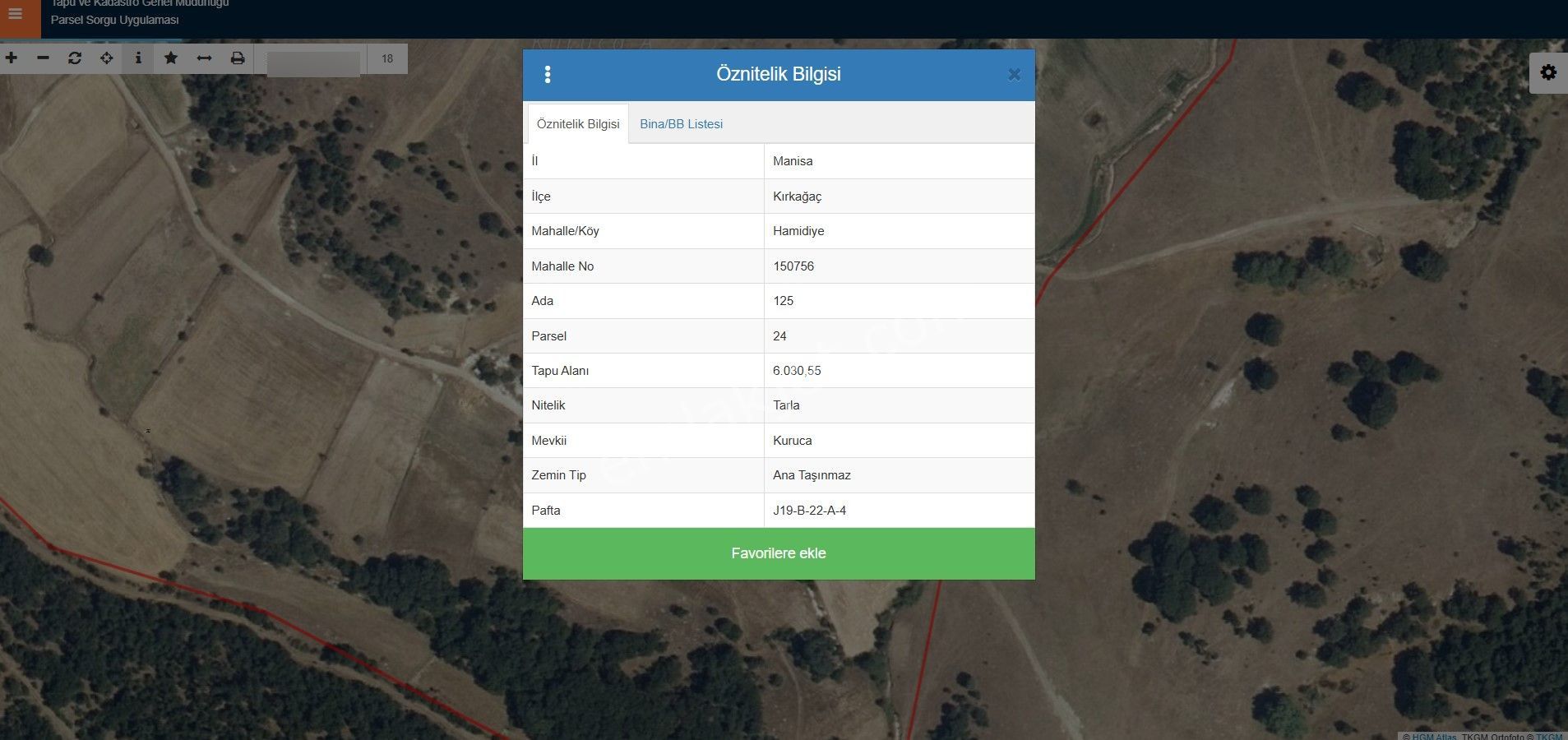Click the Pafta value J19-B-22-A-4
This screenshot has height=740, width=1568.
pos(809,511)
